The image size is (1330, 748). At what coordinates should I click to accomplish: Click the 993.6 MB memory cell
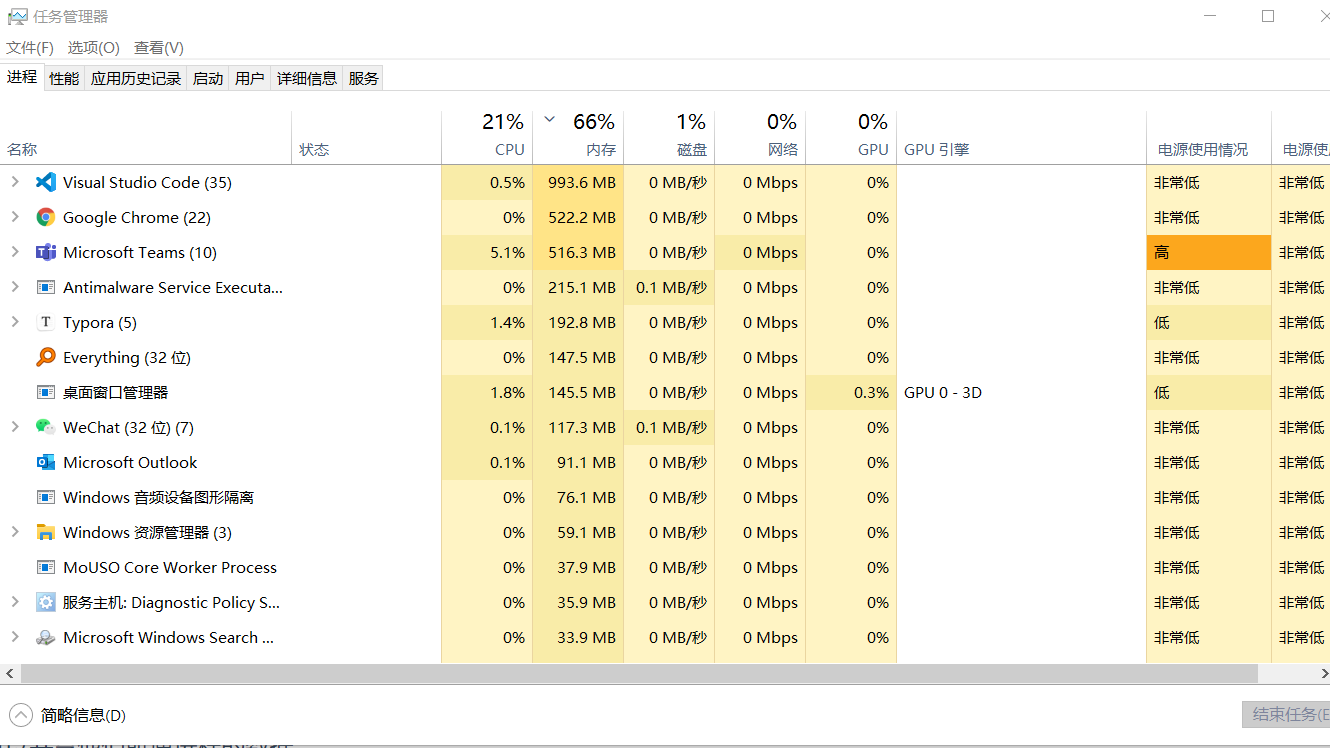coord(578,182)
